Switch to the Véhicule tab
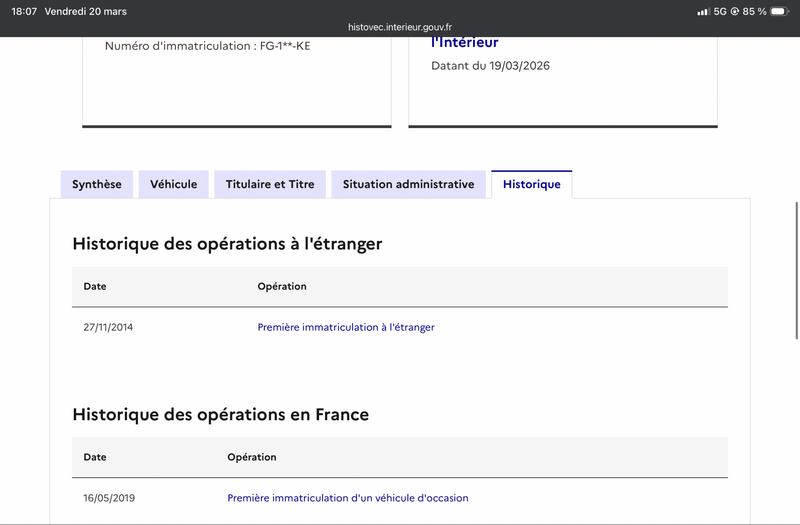The width and height of the screenshot is (800, 525). point(173,184)
